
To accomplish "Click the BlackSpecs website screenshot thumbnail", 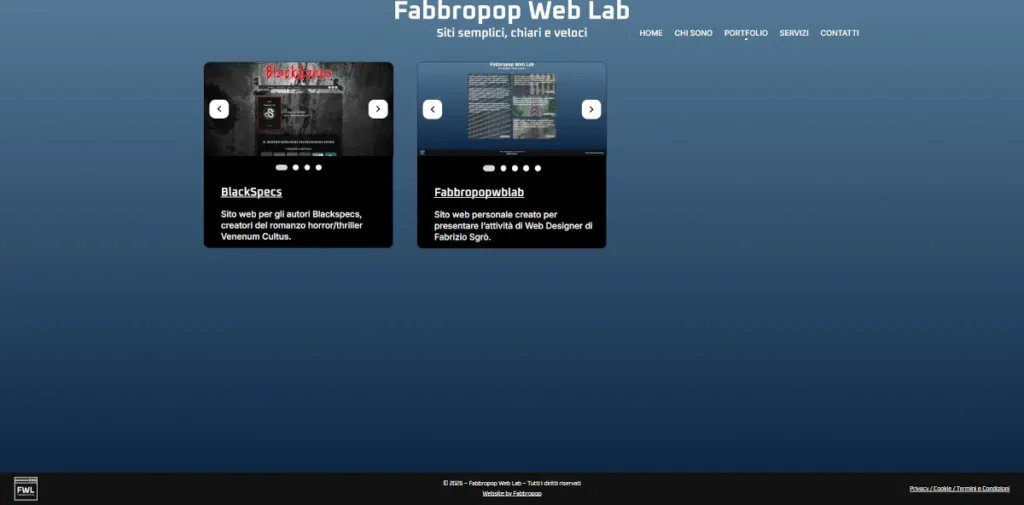I will click(298, 109).
